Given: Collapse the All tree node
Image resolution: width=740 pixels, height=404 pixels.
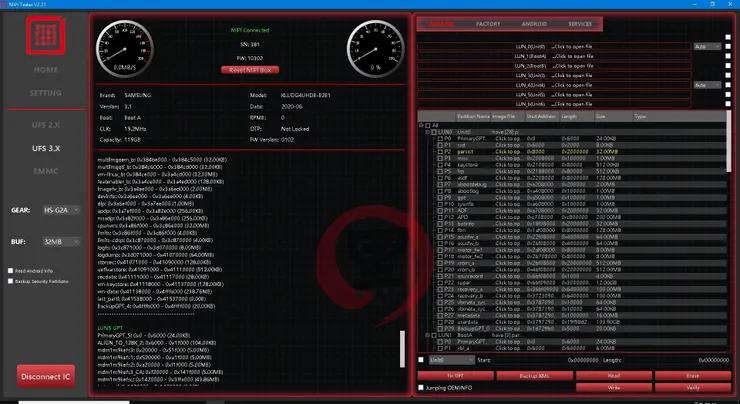Looking at the screenshot, I should [x=421, y=126].
